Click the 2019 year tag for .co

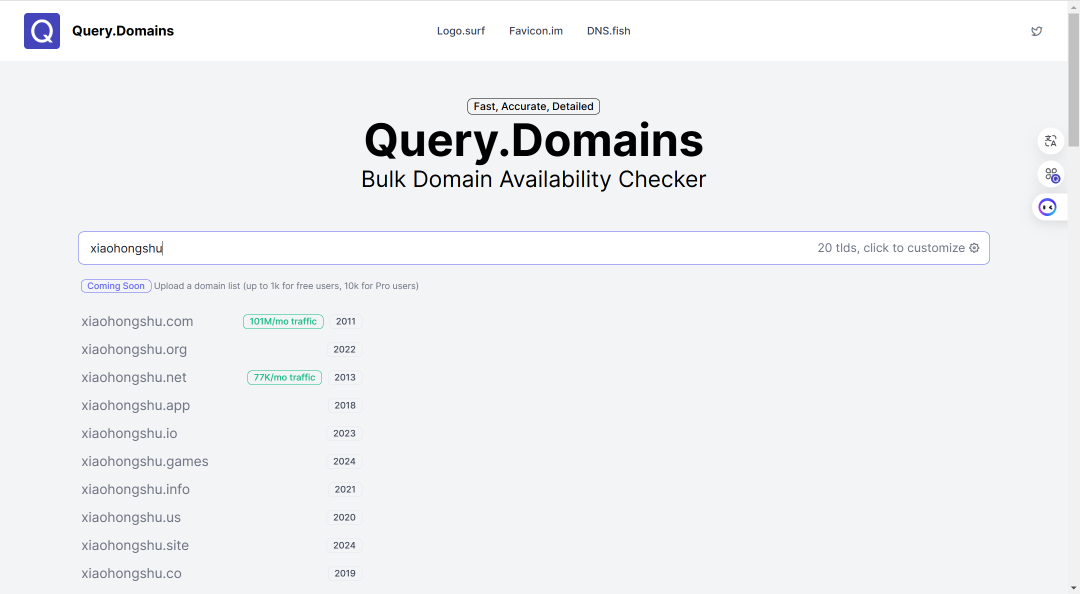344,573
